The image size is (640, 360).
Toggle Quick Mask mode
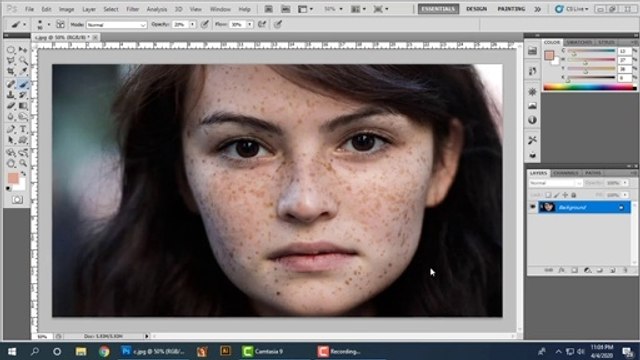coord(17,200)
